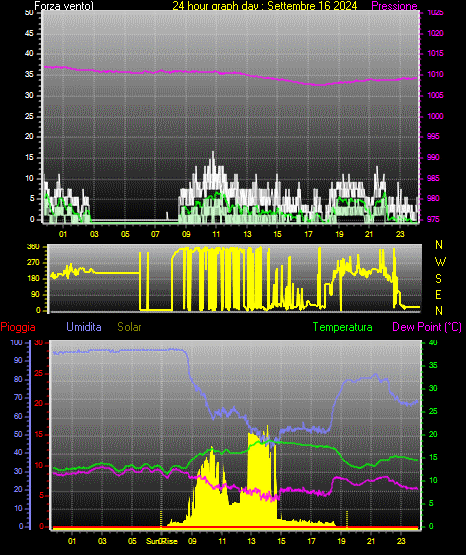Click the SunRise marker on time axis

pyautogui.click(x=162, y=541)
